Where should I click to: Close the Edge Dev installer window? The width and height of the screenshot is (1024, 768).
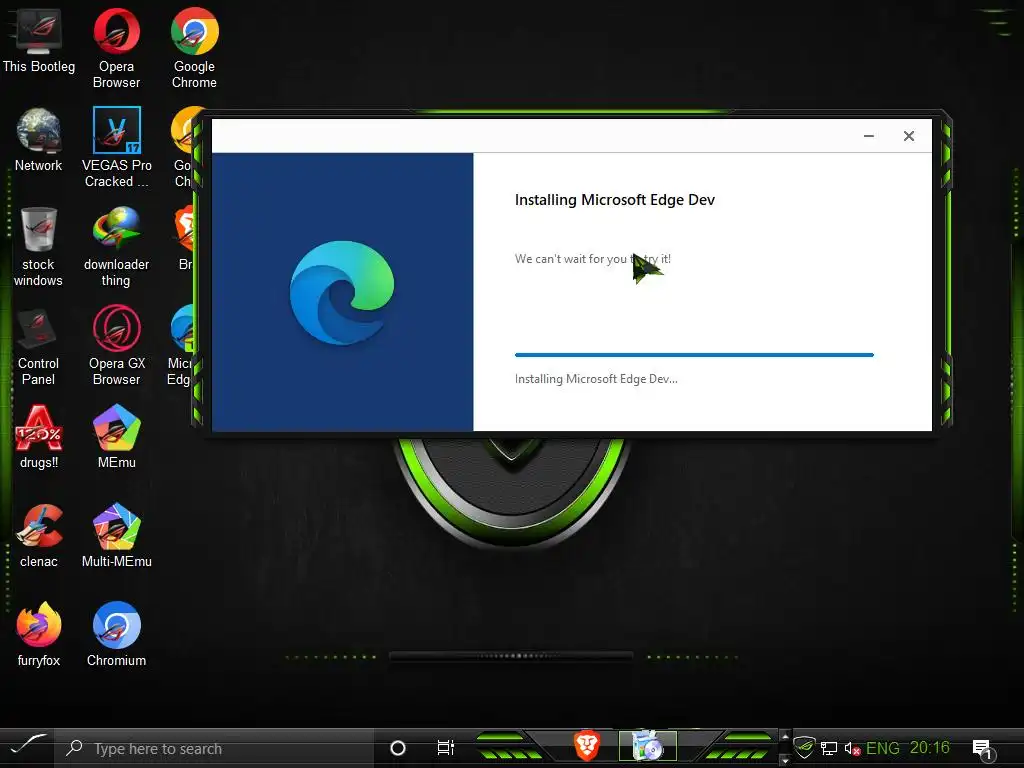click(x=908, y=136)
